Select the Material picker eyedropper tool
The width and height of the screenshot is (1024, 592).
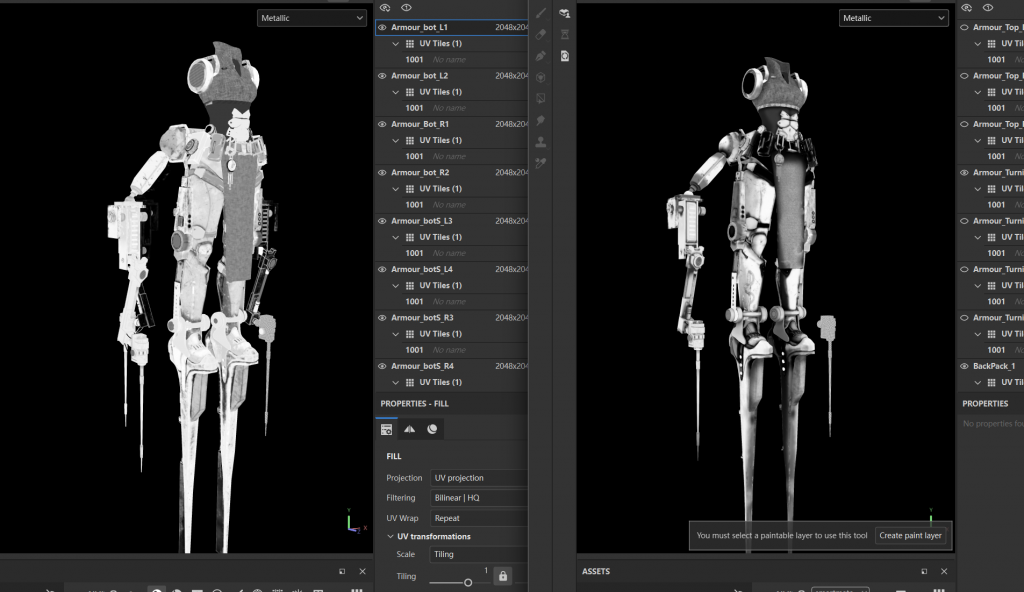541,162
